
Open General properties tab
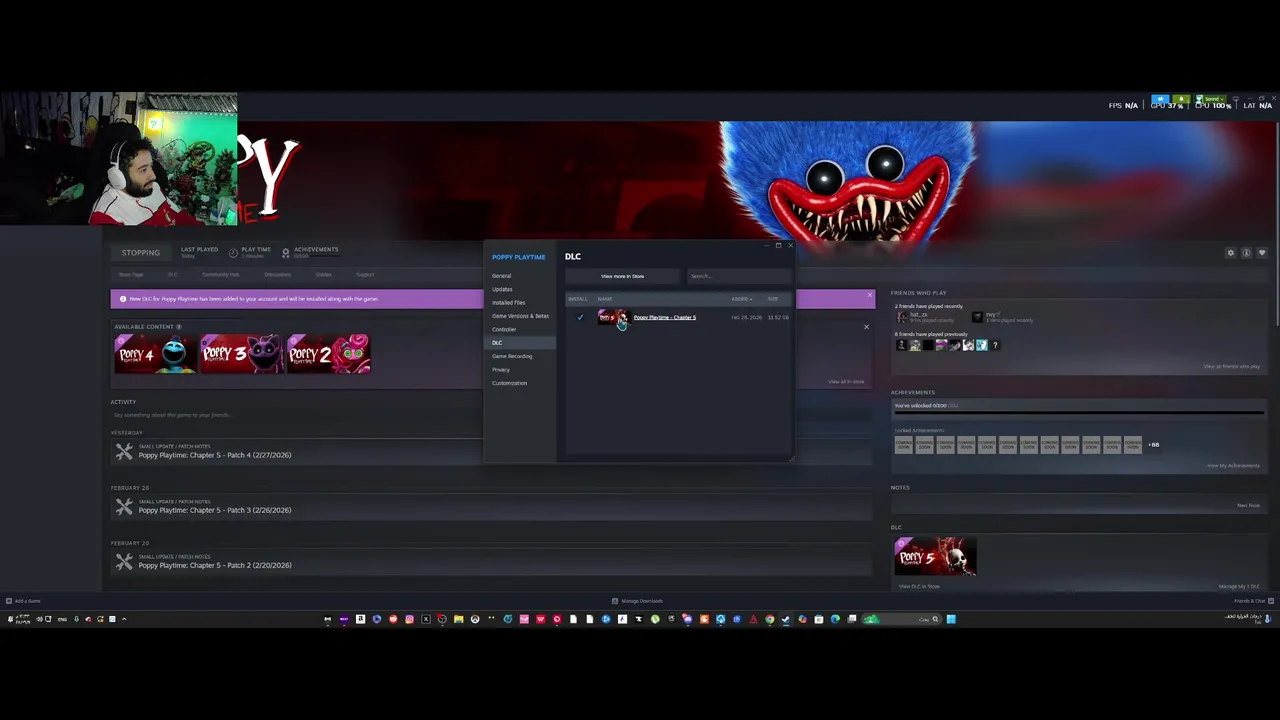[x=501, y=276]
